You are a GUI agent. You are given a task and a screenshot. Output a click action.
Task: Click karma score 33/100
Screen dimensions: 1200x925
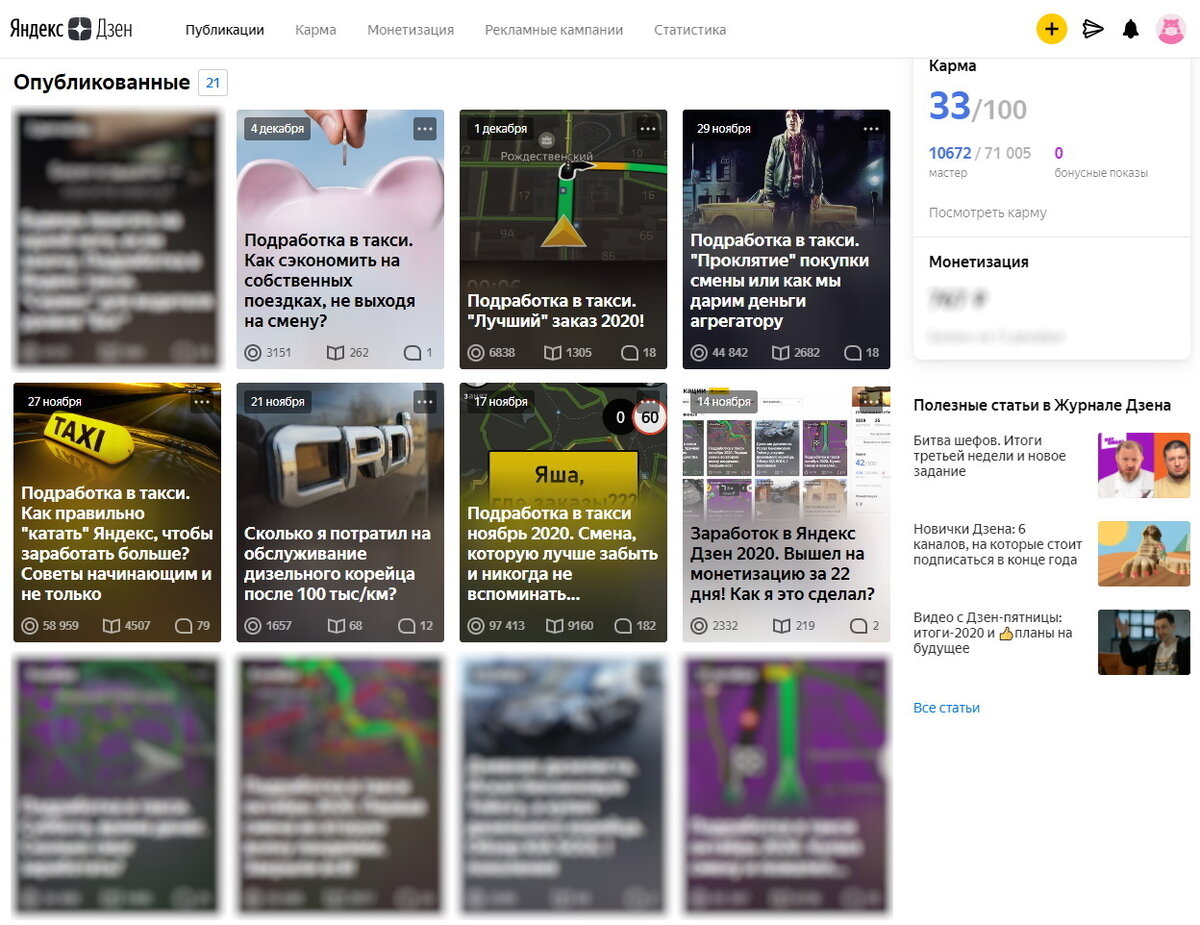tap(977, 106)
